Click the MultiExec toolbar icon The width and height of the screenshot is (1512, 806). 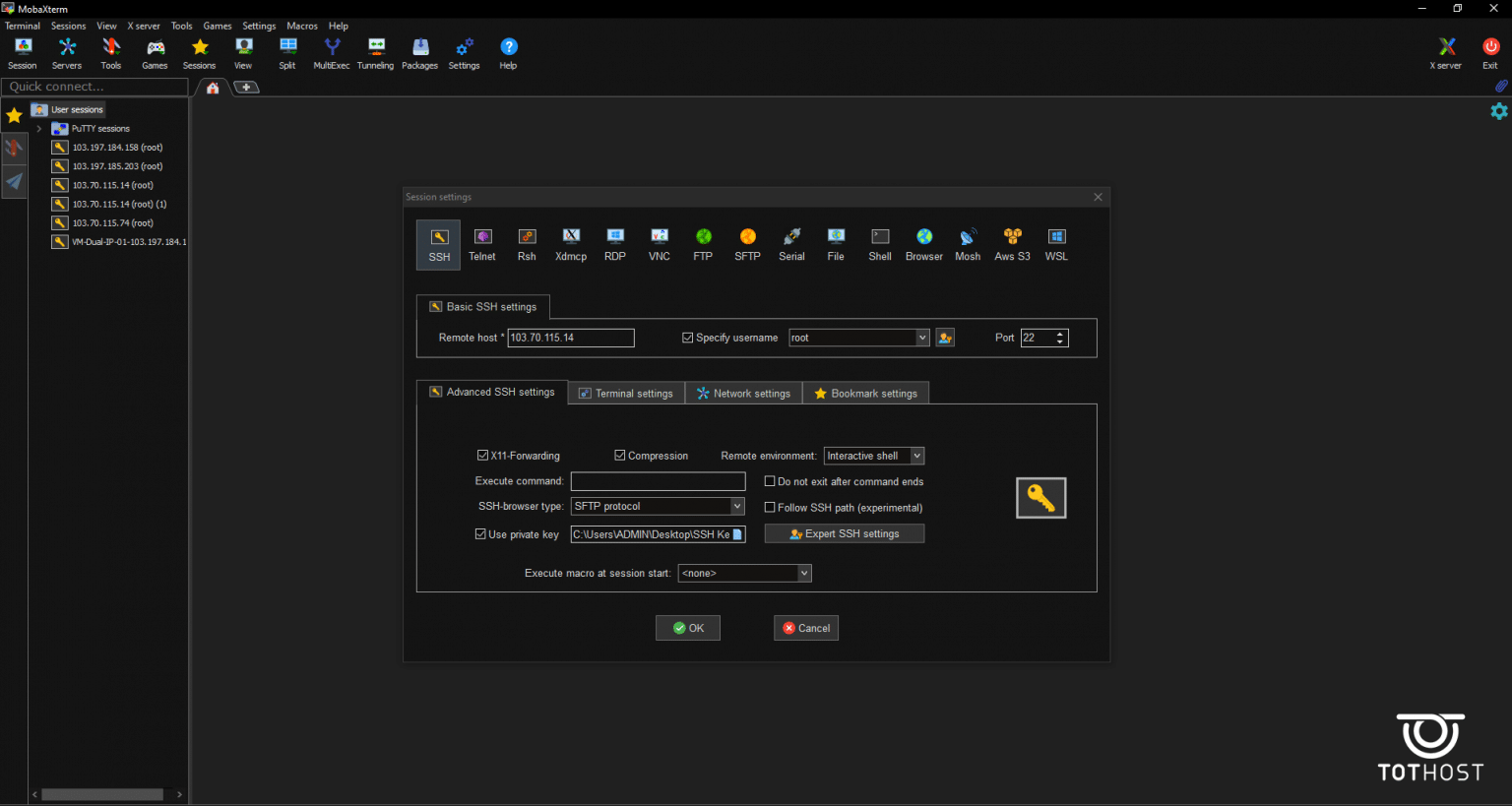coord(332,53)
